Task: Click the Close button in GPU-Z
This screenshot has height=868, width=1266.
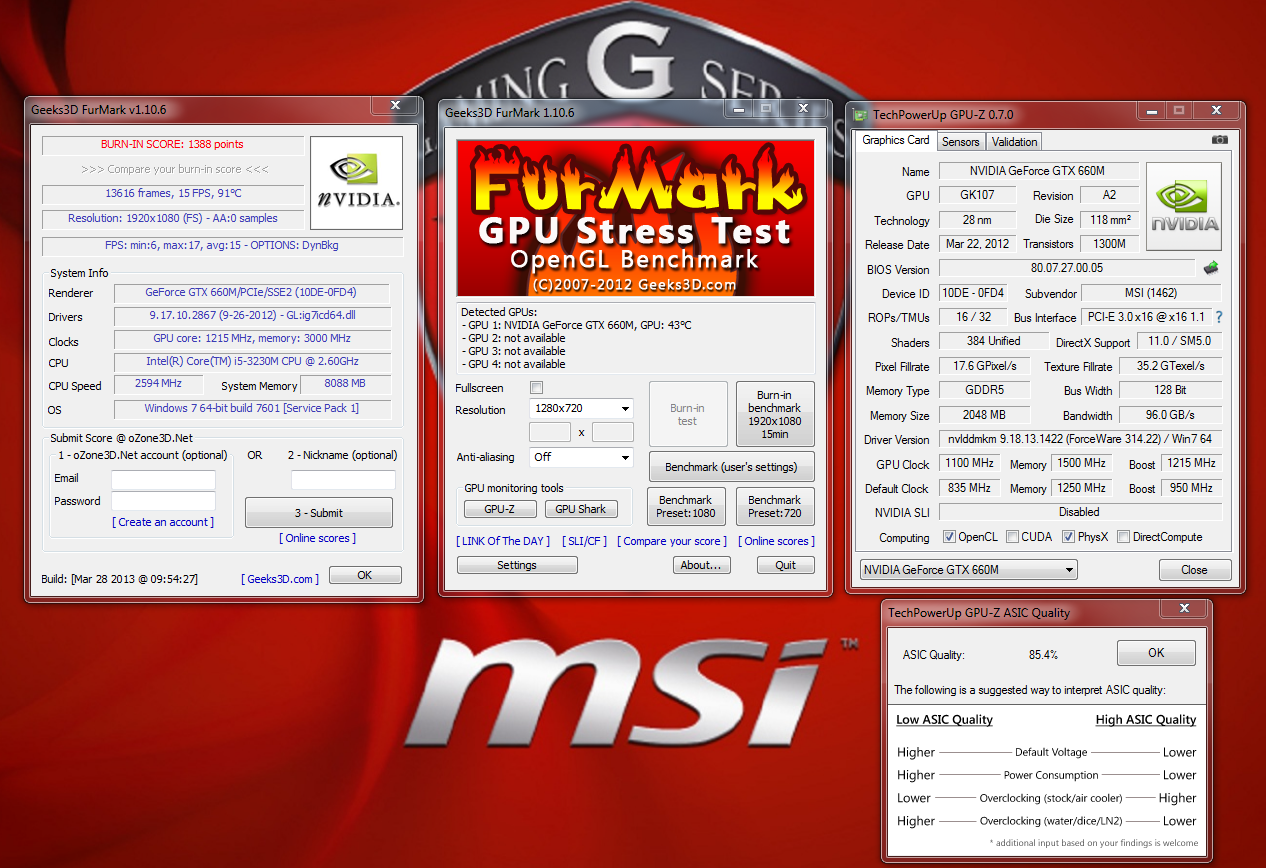Action: tap(1194, 570)
